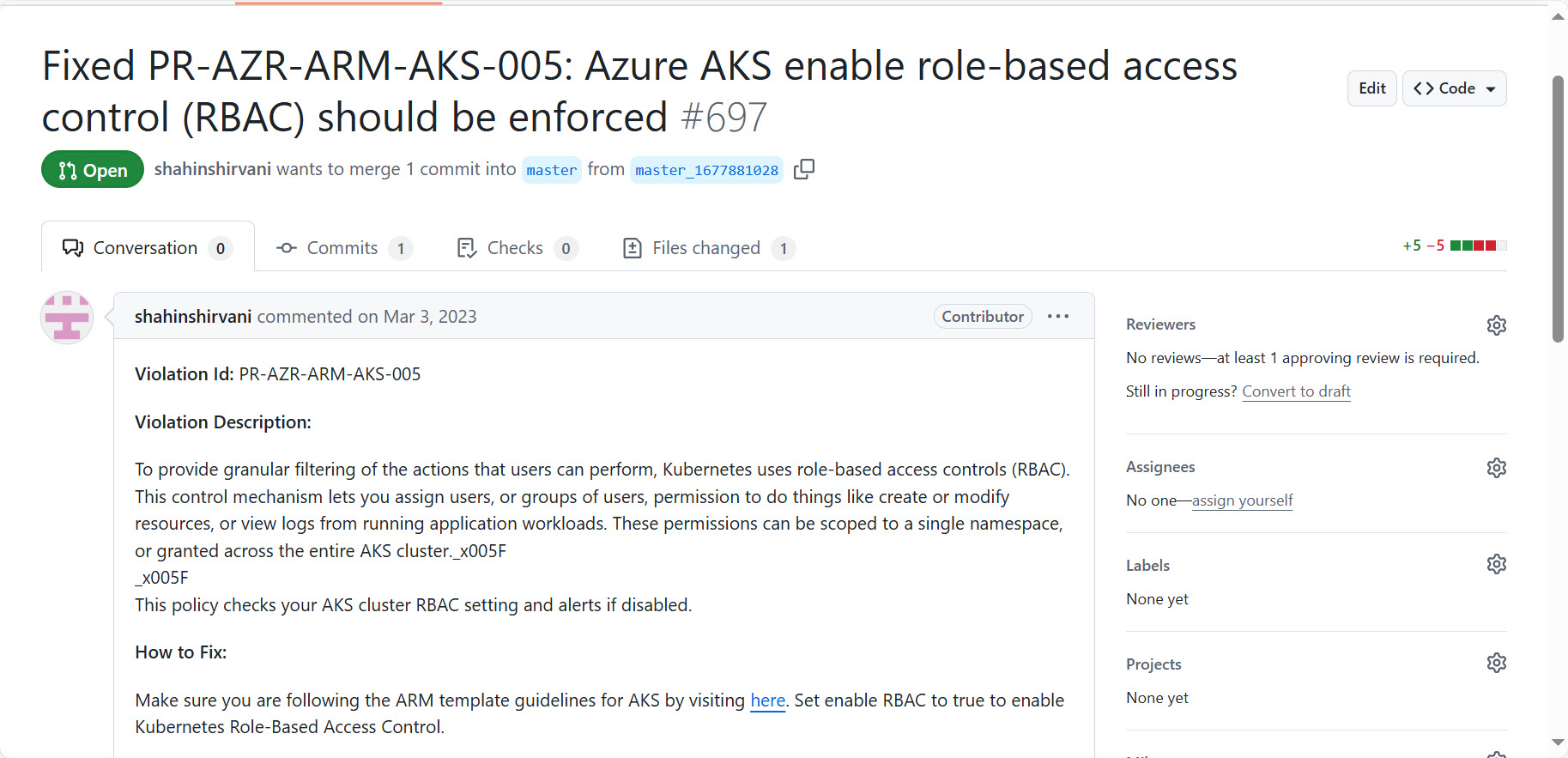This screenshot has width=1568, height=758.
Task: Click the Contributor badge on the comment
Action: pyautogui.click(x=983, y=316)
